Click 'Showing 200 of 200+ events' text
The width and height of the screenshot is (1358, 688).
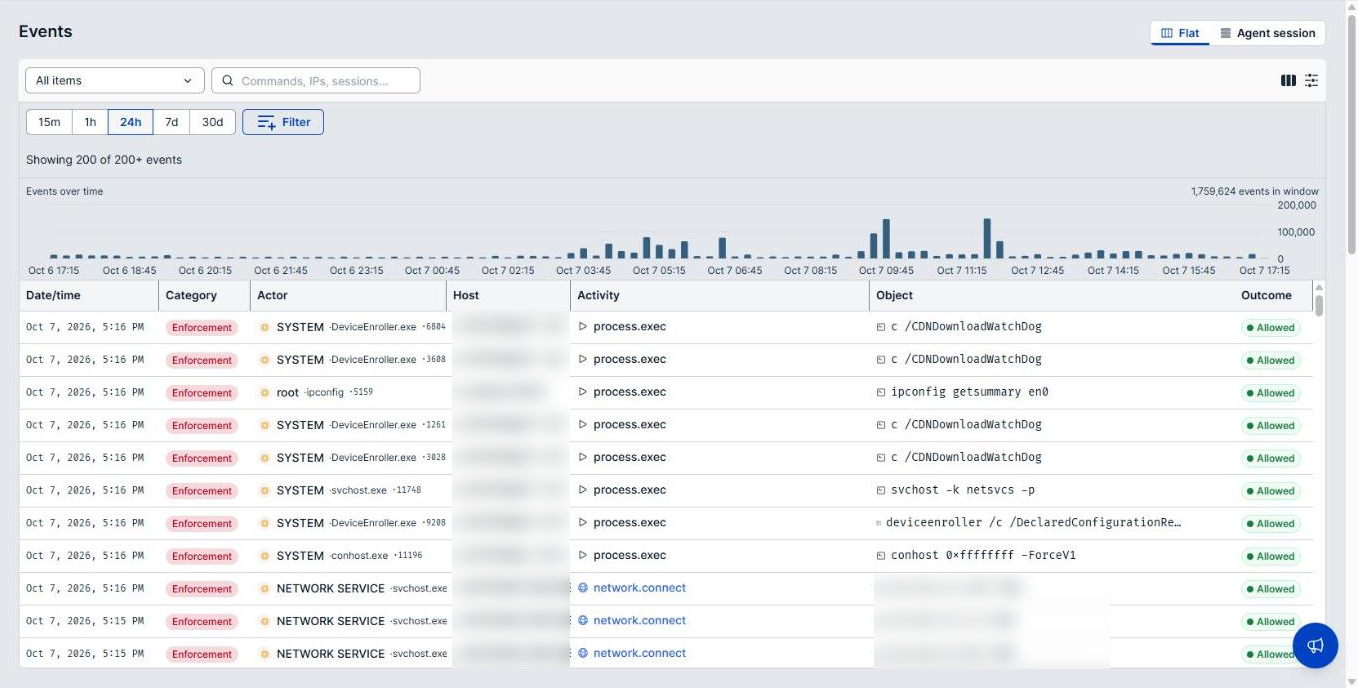[104, 160]
